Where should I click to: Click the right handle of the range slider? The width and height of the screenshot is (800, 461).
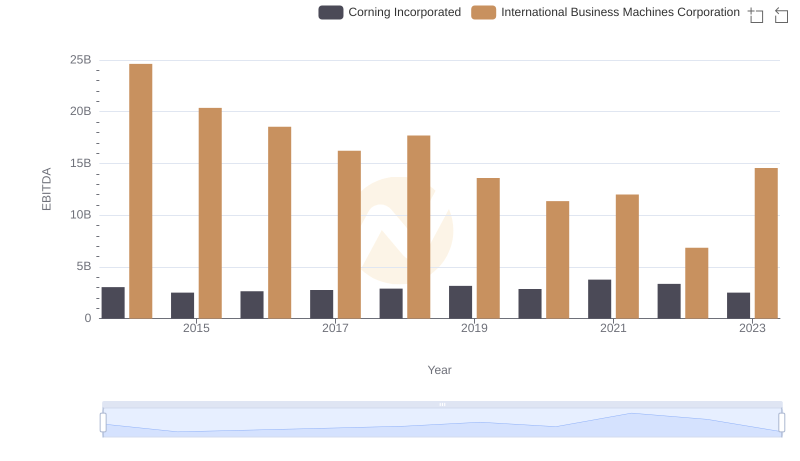[x=782, y=422]
